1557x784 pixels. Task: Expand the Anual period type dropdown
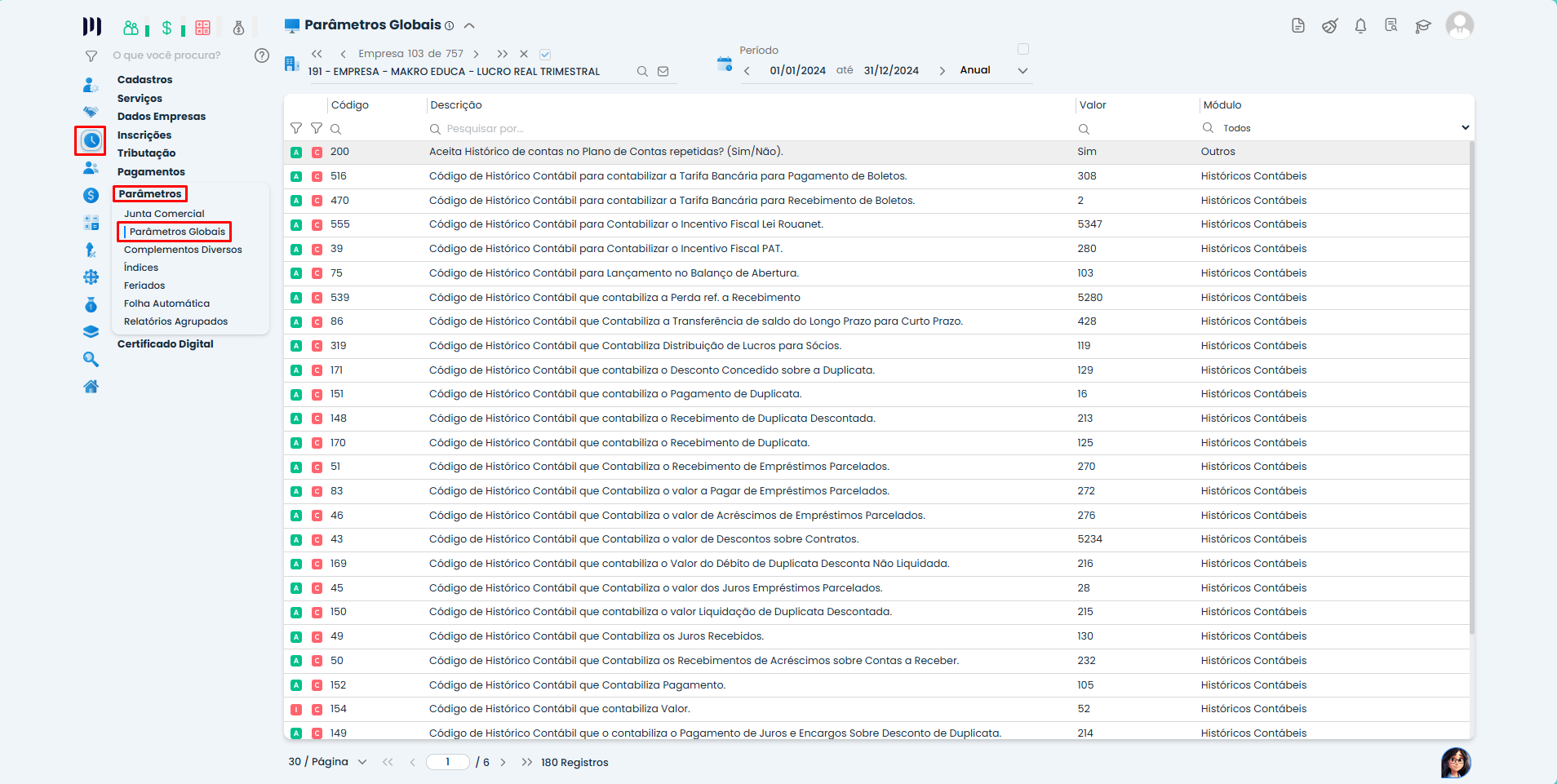click(x=1022, y=71)
